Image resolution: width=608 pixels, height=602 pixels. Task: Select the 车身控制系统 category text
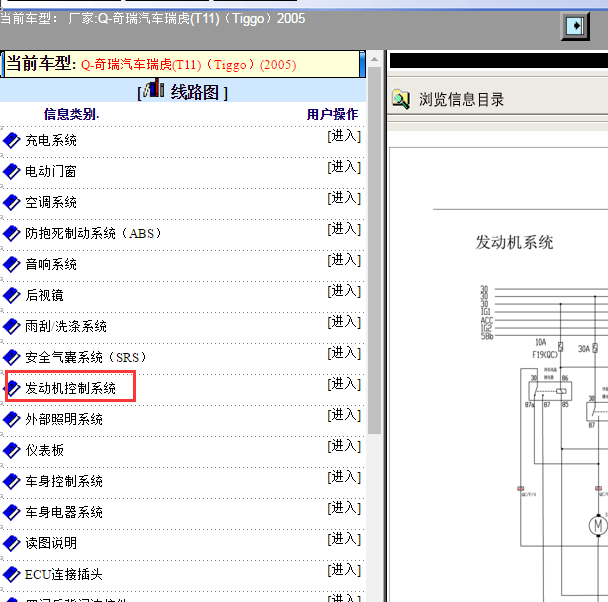pyautogui.click(x=64, y=481)
